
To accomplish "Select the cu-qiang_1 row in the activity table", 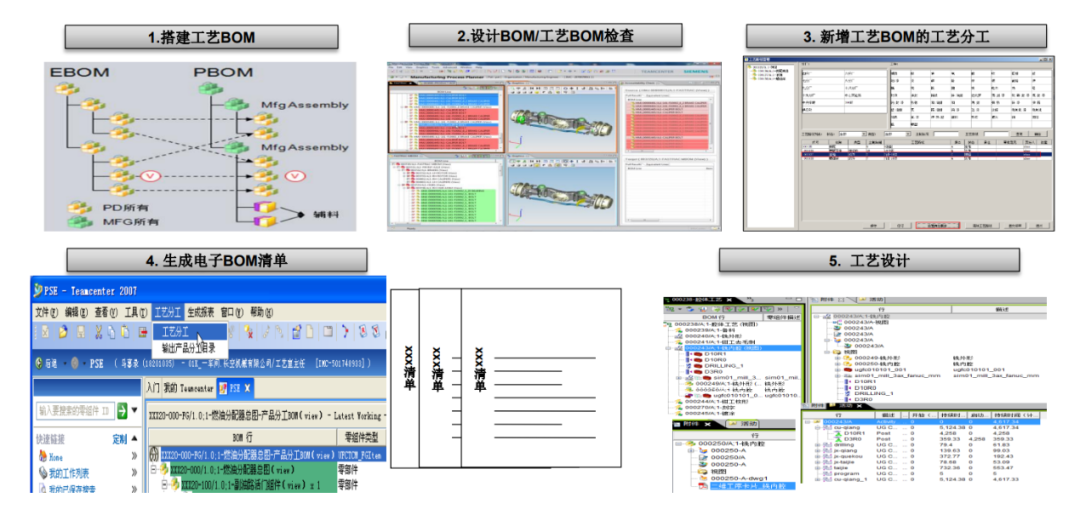I will [923, 479].
